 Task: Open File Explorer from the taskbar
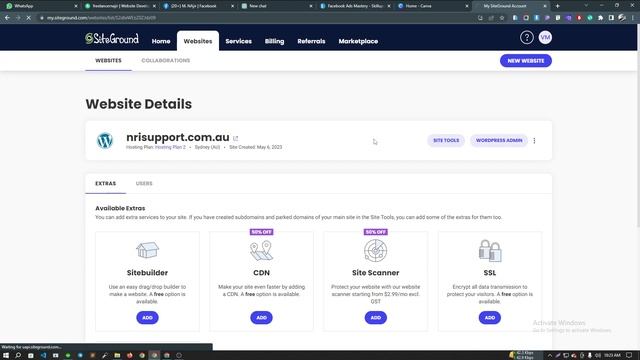click(x=117, y=356)
